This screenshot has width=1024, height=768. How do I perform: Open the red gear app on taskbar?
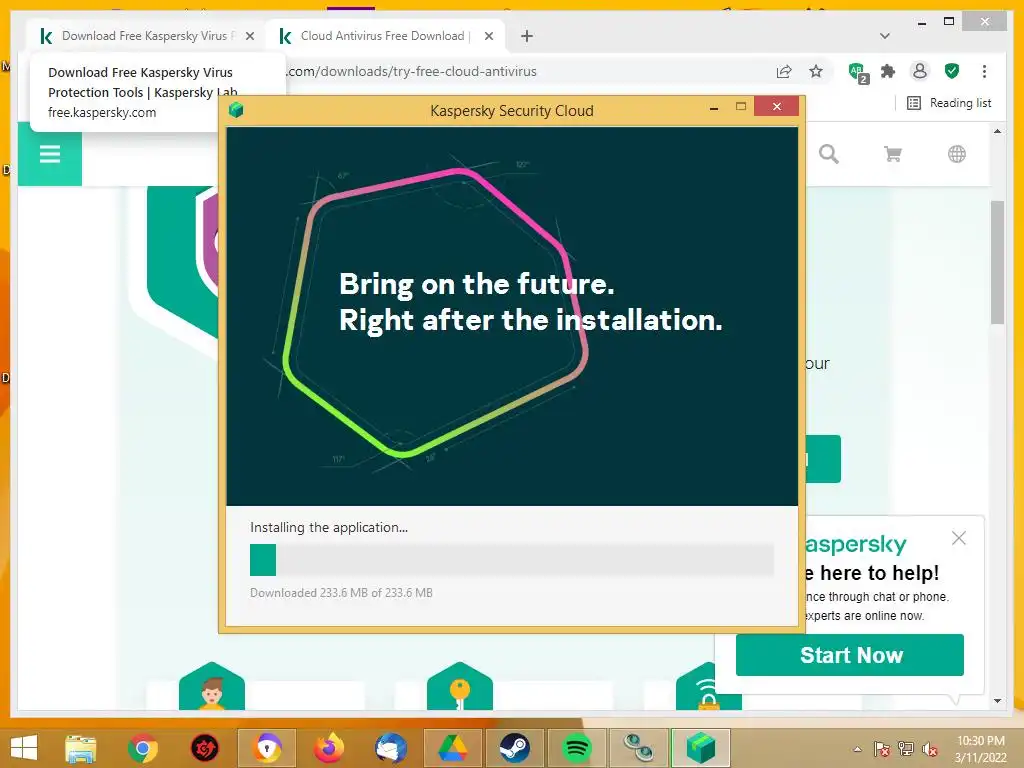click(x=205, y=748)
